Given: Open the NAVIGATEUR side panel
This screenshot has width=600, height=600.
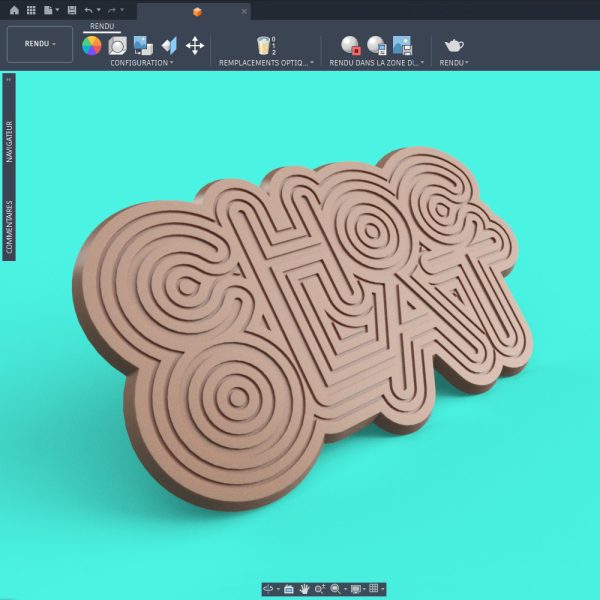Looking at the screenshot, I should (x=9, y=142).
